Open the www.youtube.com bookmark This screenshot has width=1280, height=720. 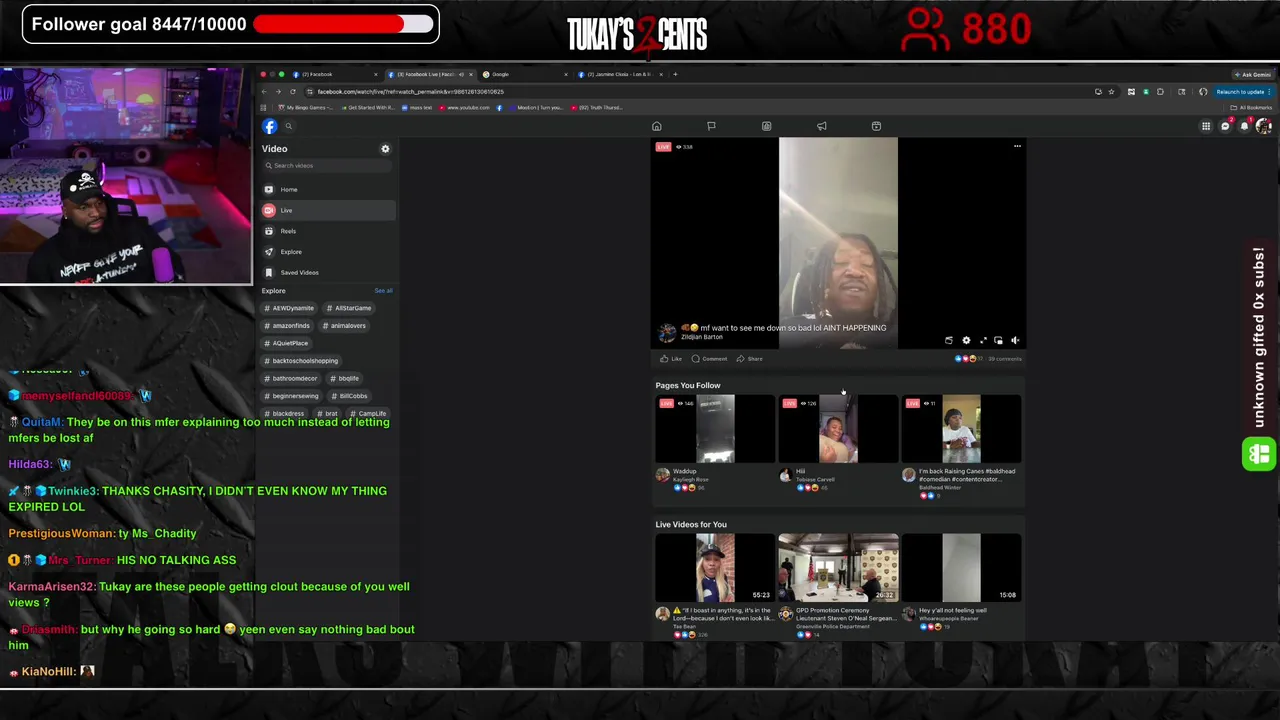465,107
